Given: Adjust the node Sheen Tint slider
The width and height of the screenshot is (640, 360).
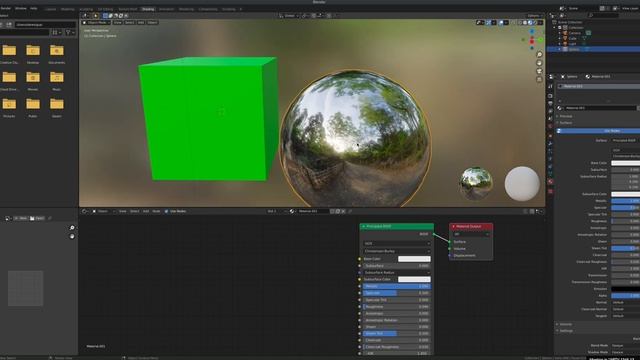Looking at the screenshot, I should pyautogui.click(x=397, y=333).
